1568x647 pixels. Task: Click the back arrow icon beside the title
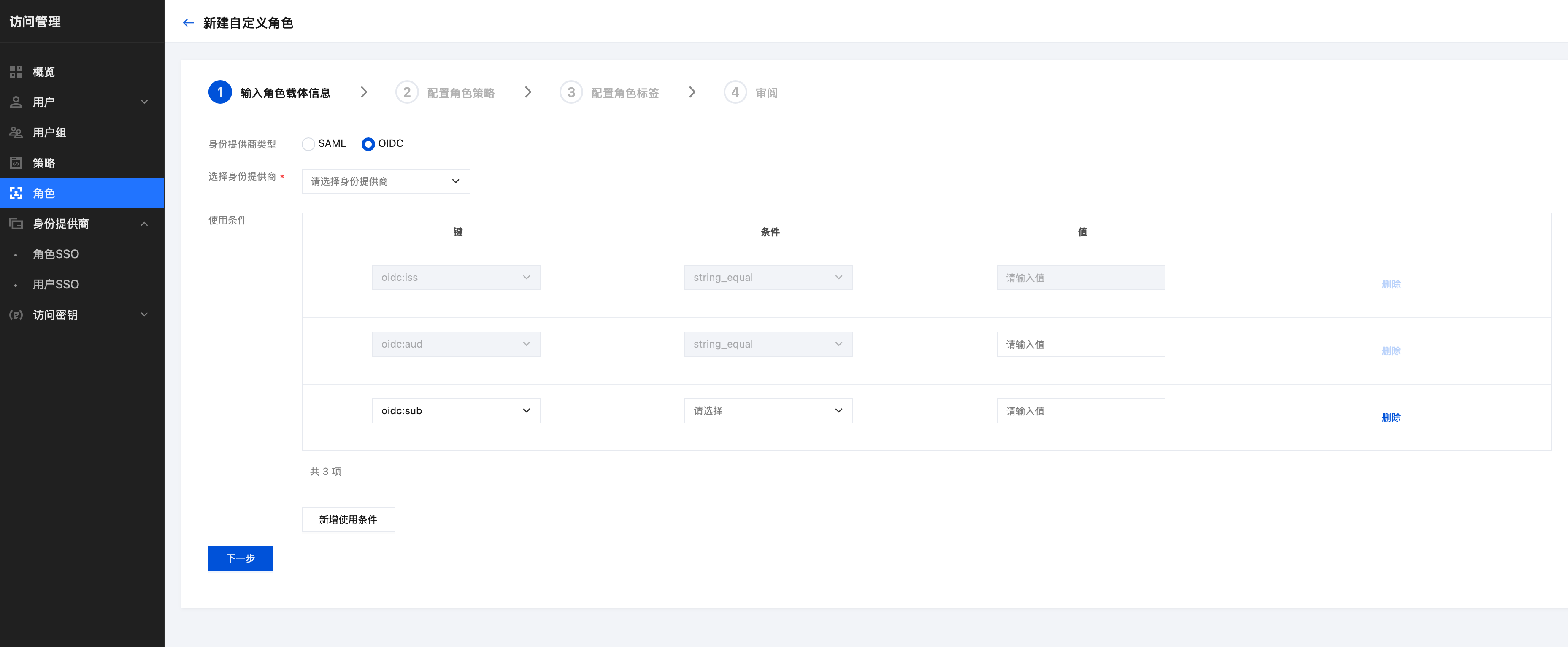pyautogui.click(x=188, y=23)
